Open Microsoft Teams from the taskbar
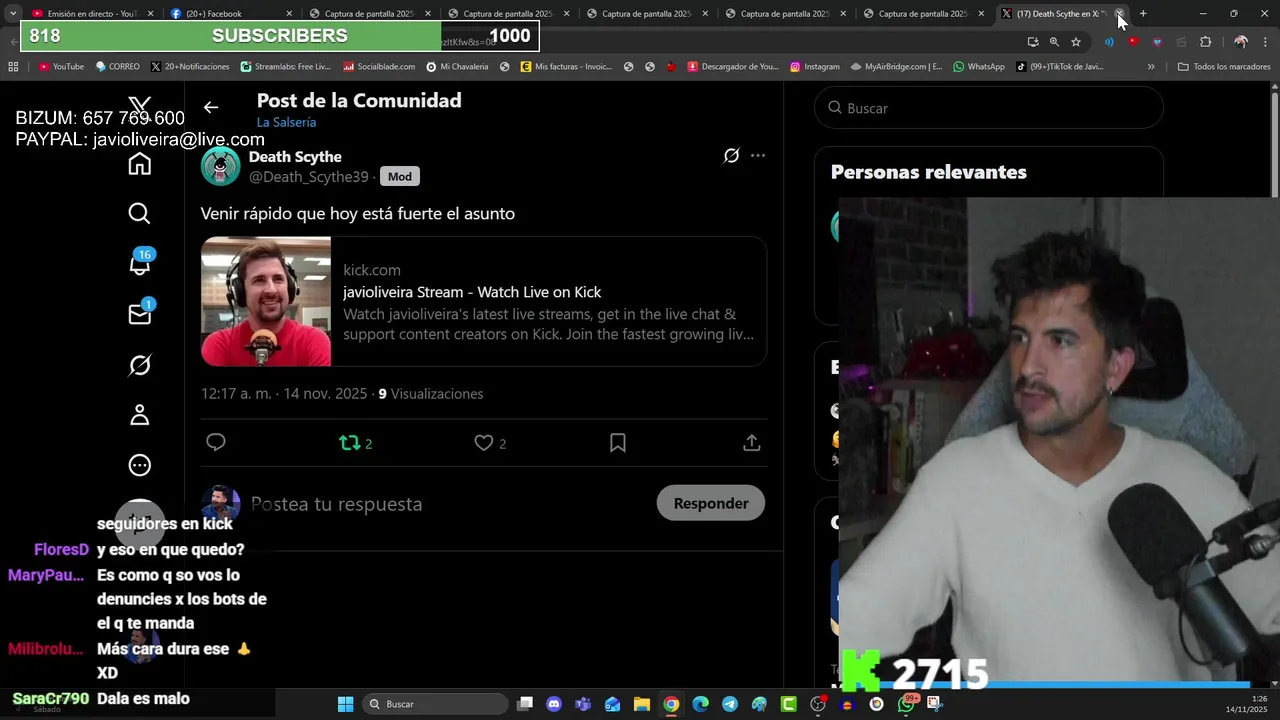Image resolution: width=1280 pixels, height=720 pixels. [583, 704]
